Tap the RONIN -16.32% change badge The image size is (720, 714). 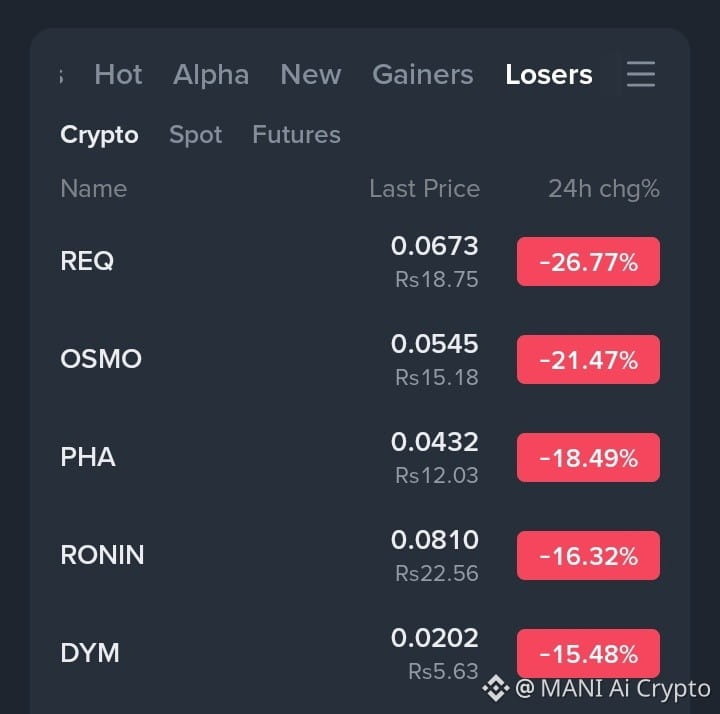[588, 555]
